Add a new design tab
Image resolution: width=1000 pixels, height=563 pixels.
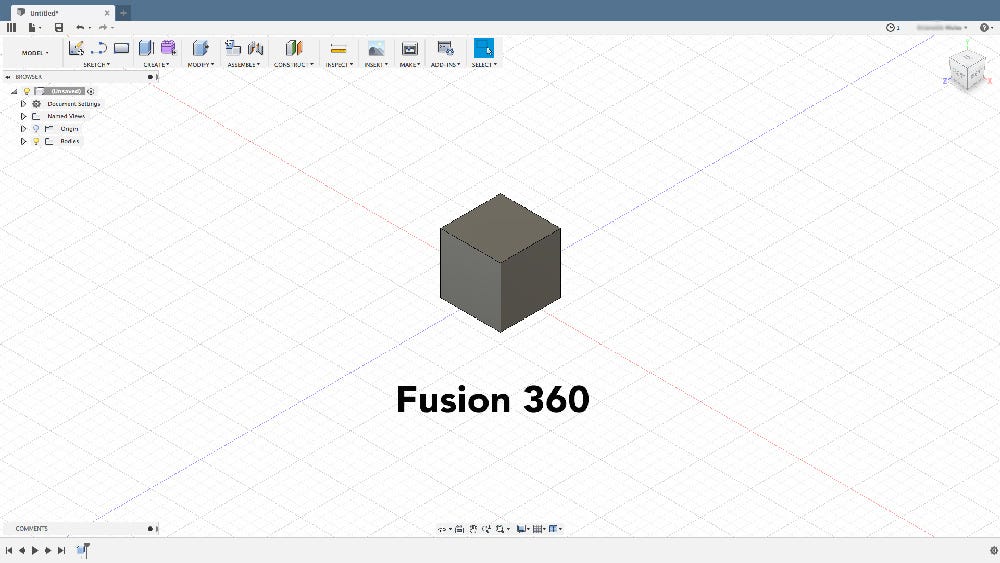124,12
